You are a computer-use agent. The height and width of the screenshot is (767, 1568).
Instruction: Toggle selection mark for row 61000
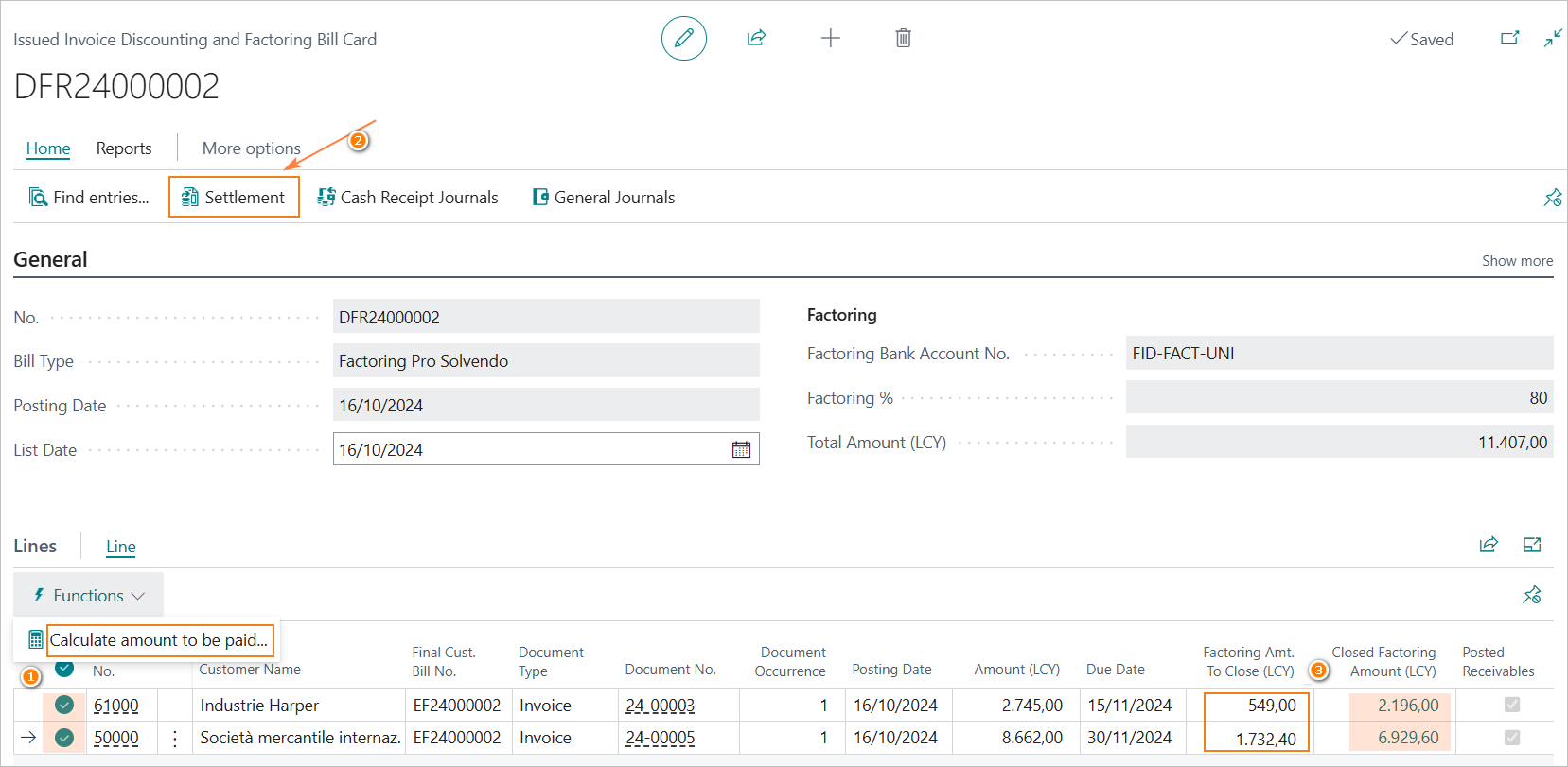(64, 706)
